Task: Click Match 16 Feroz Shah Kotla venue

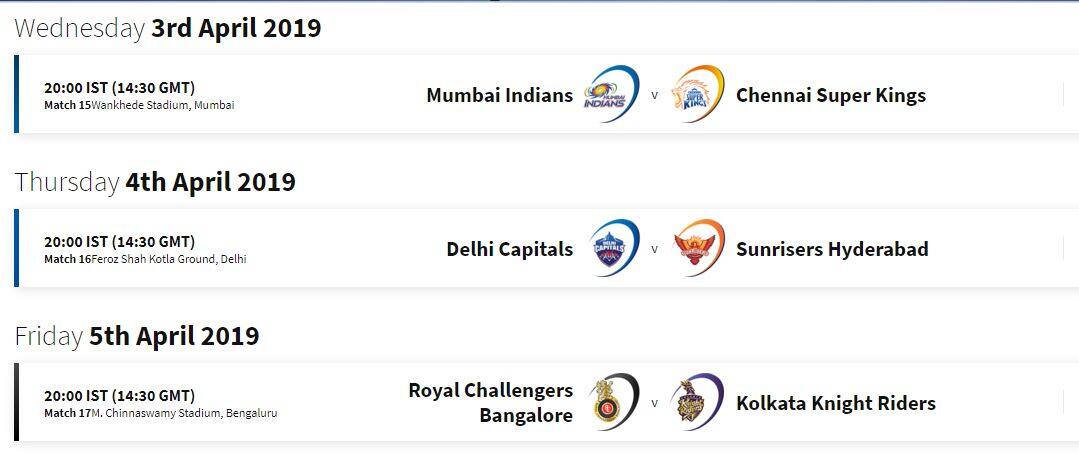Action: pos(145,259)
